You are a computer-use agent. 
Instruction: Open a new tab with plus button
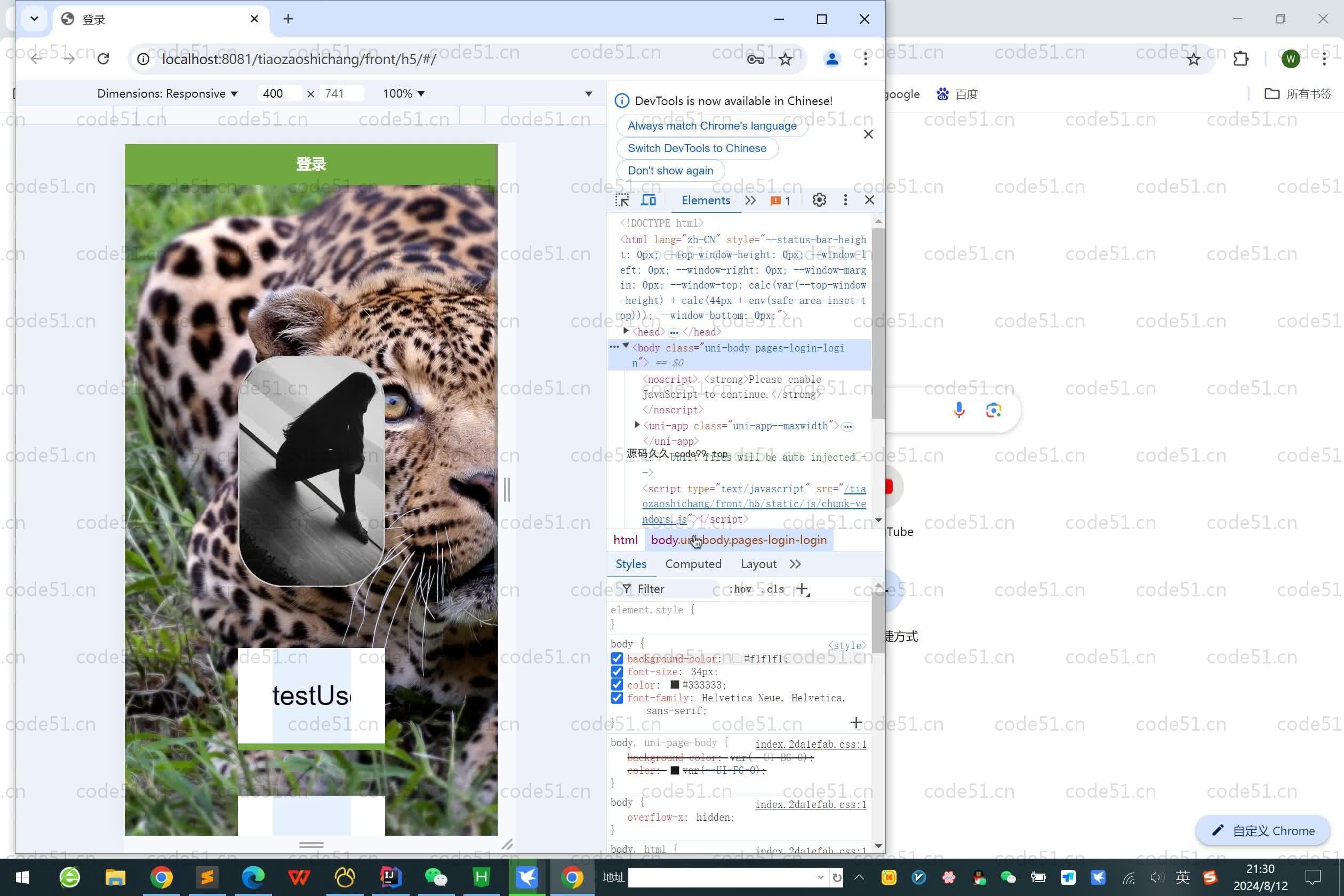tap(288, 19)
